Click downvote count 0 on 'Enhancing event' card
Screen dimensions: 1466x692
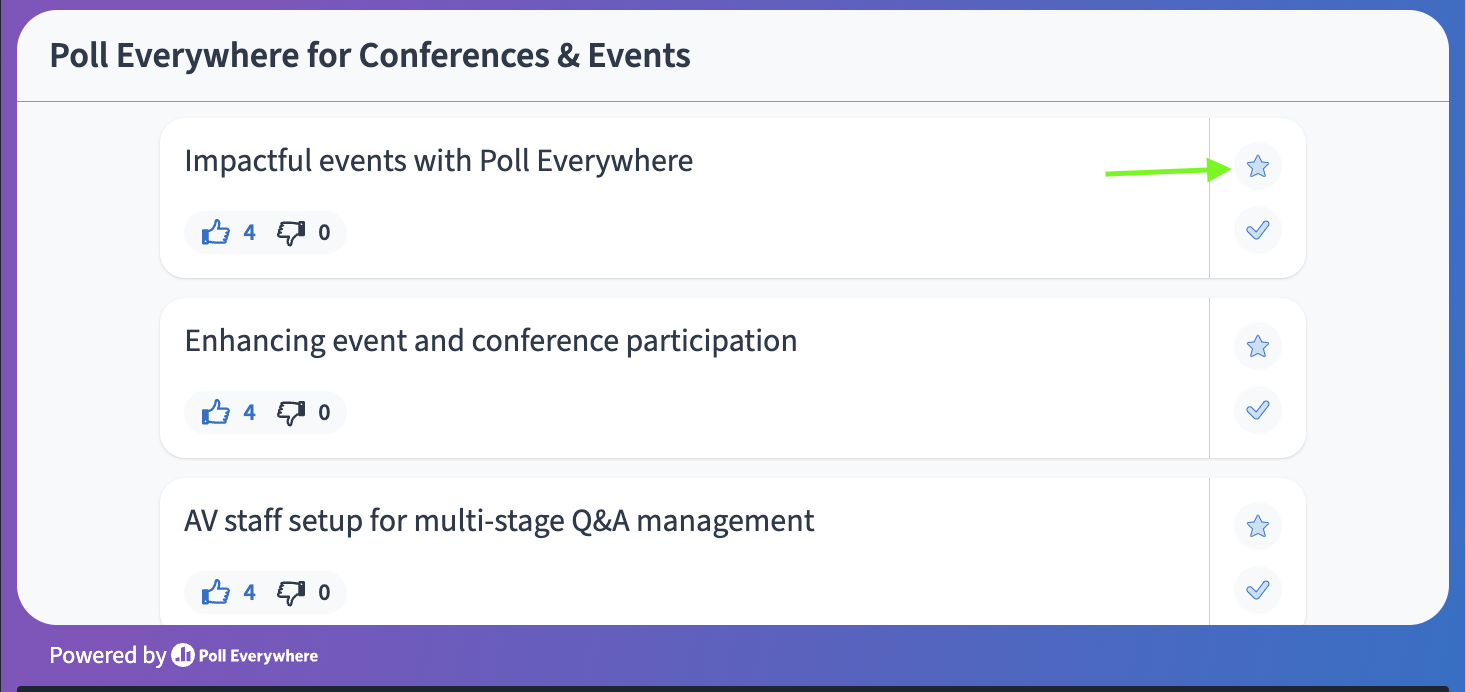coord(324,412)
